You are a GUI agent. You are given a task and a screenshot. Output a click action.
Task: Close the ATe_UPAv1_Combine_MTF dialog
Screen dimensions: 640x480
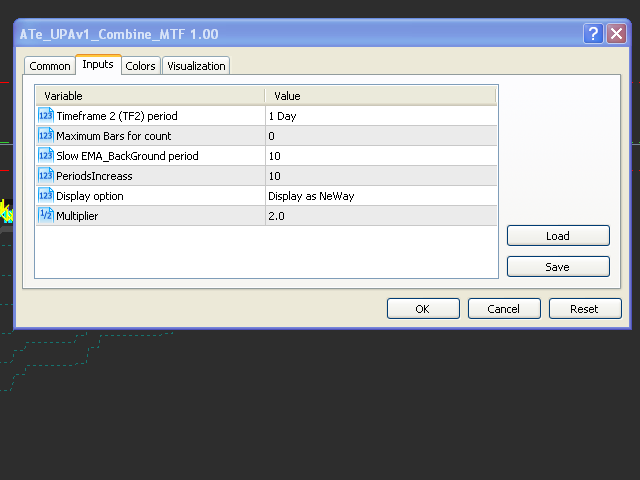click(616, 34)
